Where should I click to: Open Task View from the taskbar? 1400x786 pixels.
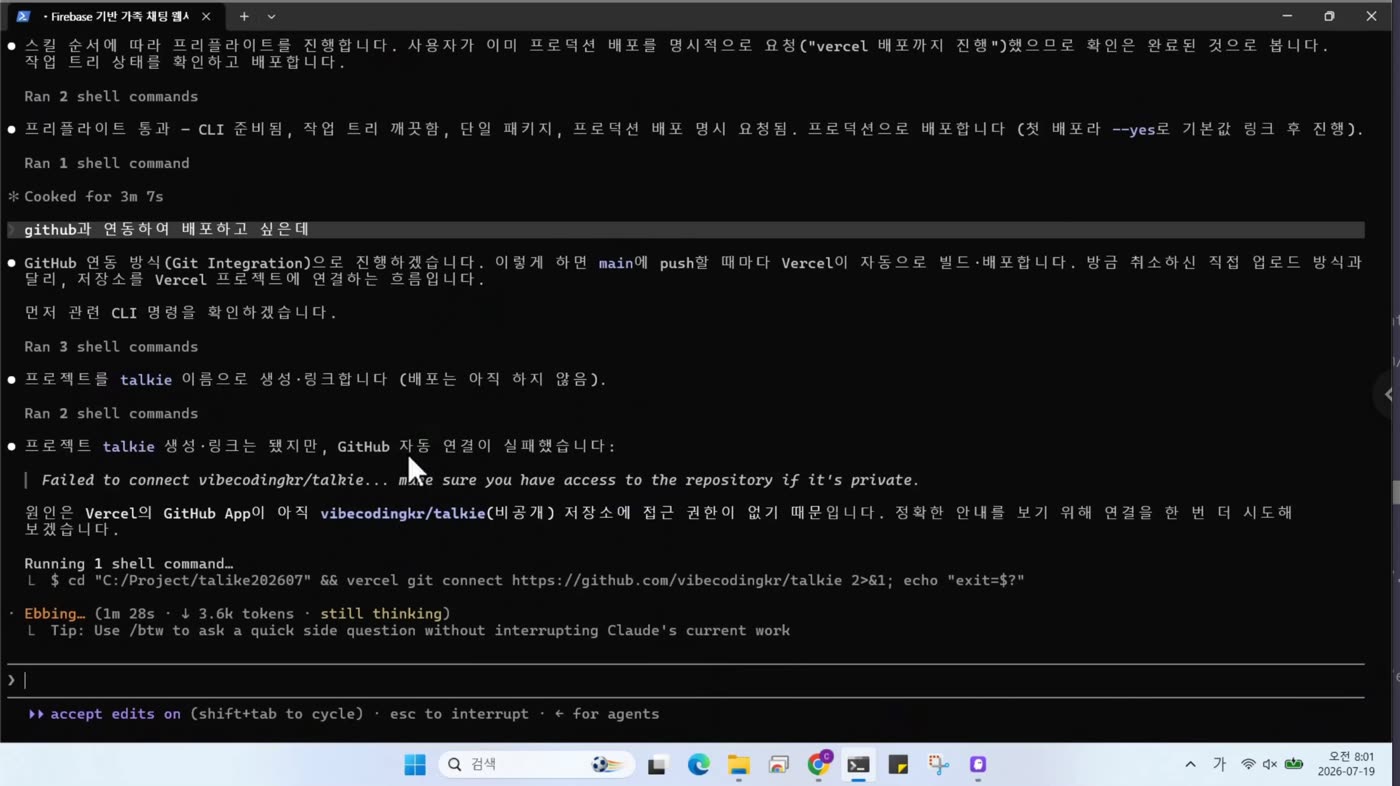point(657,765)
